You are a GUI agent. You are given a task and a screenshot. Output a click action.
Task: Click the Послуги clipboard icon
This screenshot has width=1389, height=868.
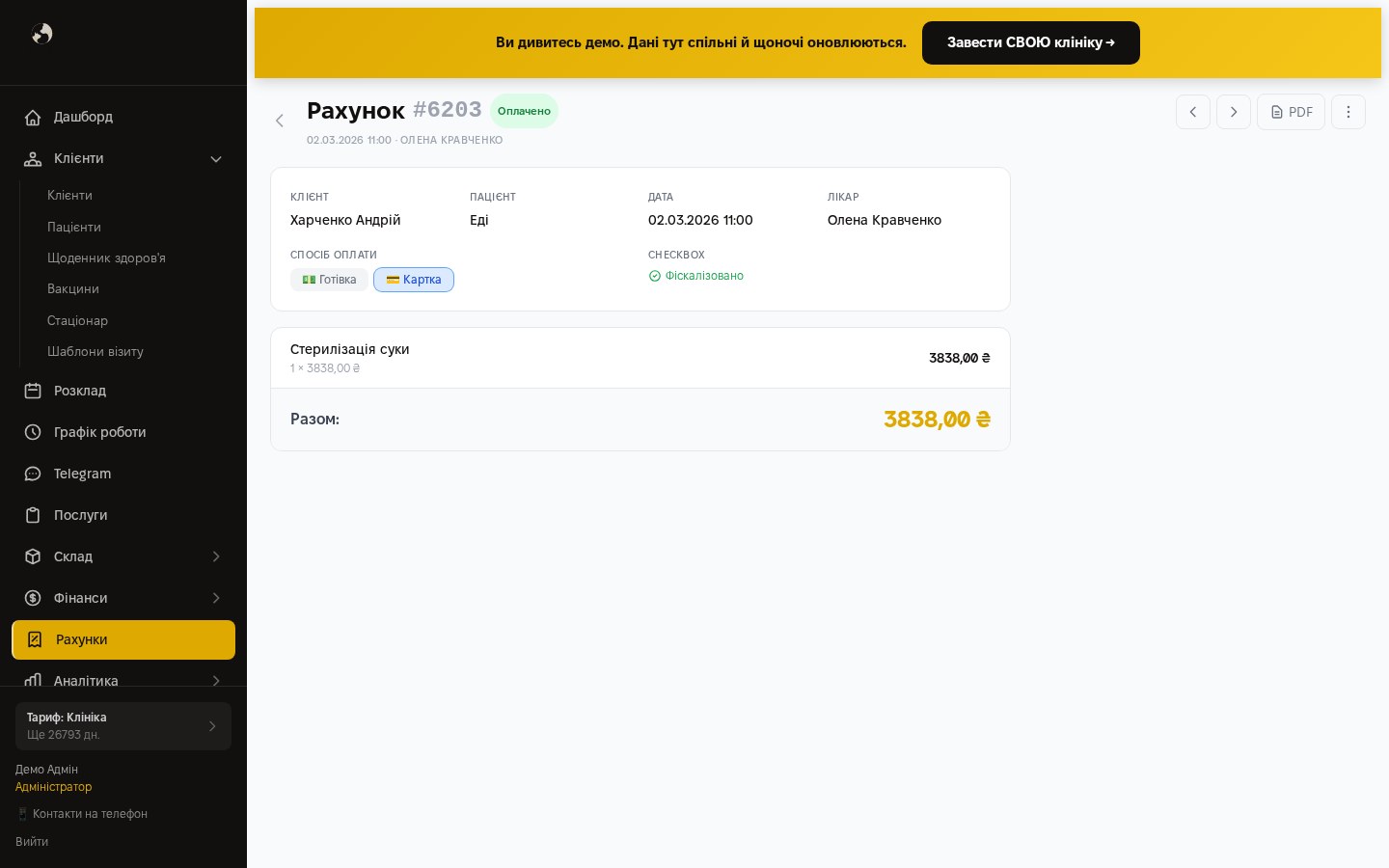[x=33, y=515]
